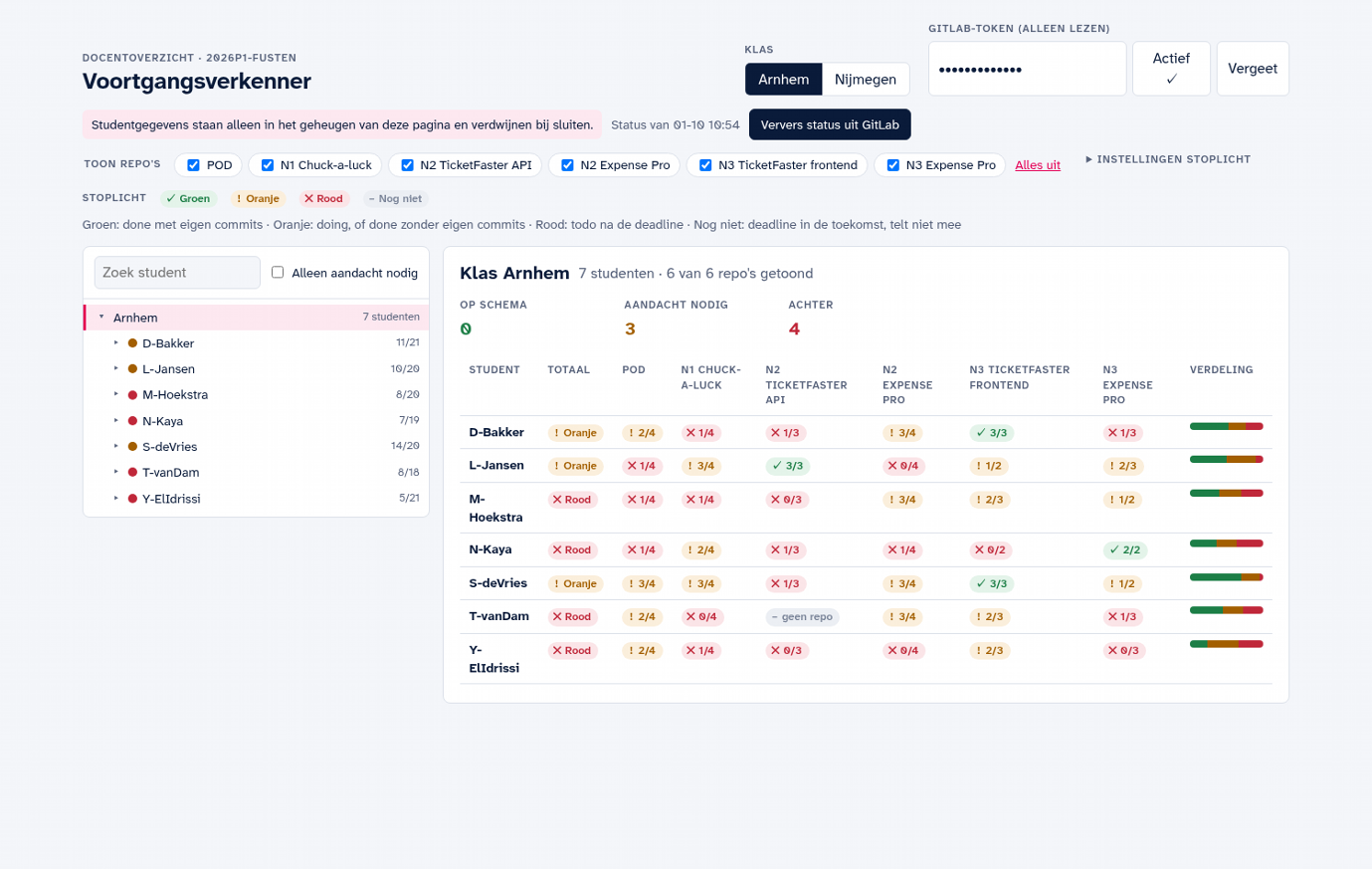This screenshot has width=1372, height=869.
Task: Uncheck N3 TicketFaster frontend repo
Action: click(705, 165)
